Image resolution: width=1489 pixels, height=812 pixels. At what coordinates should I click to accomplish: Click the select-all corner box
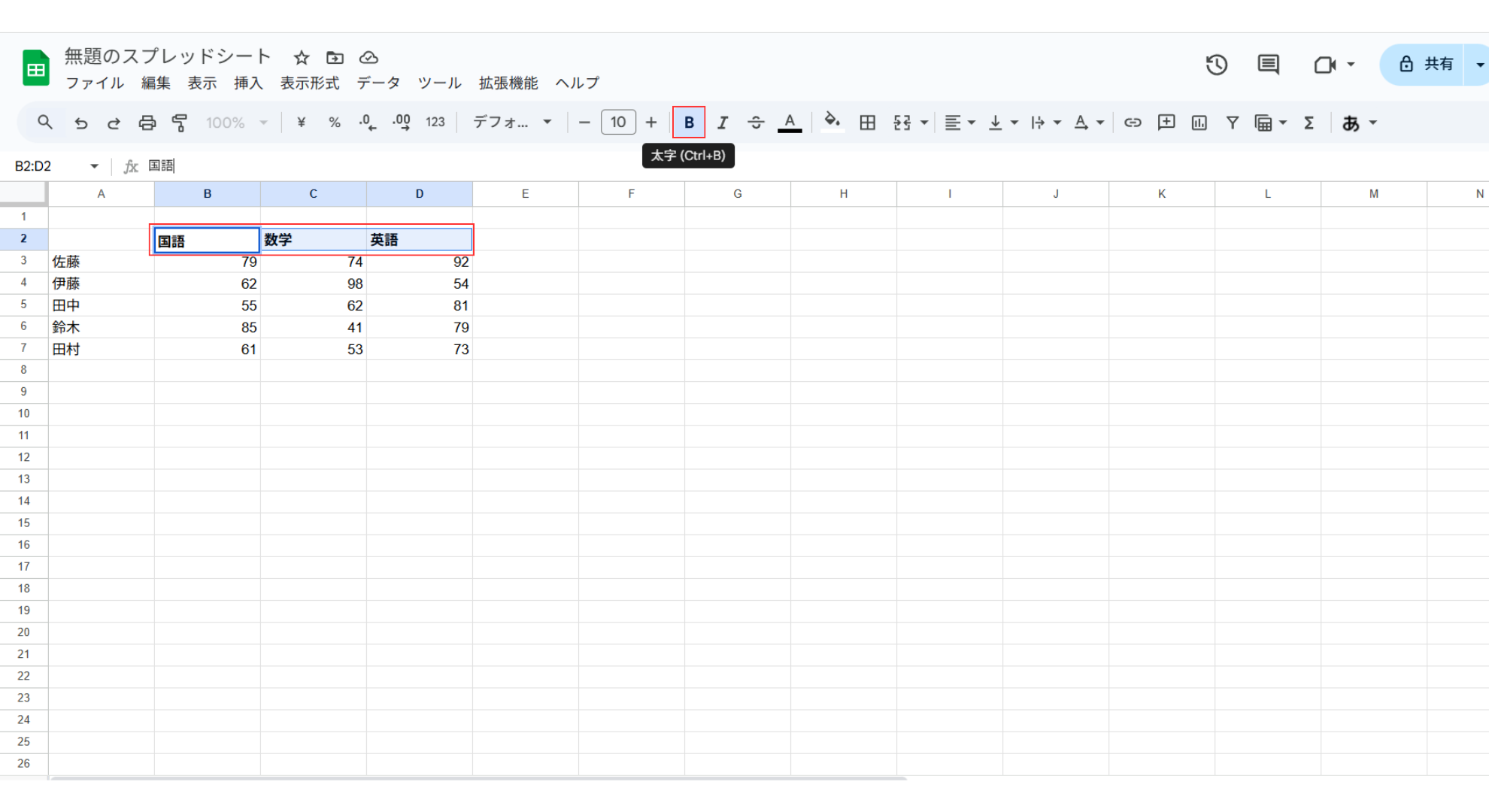24,193
